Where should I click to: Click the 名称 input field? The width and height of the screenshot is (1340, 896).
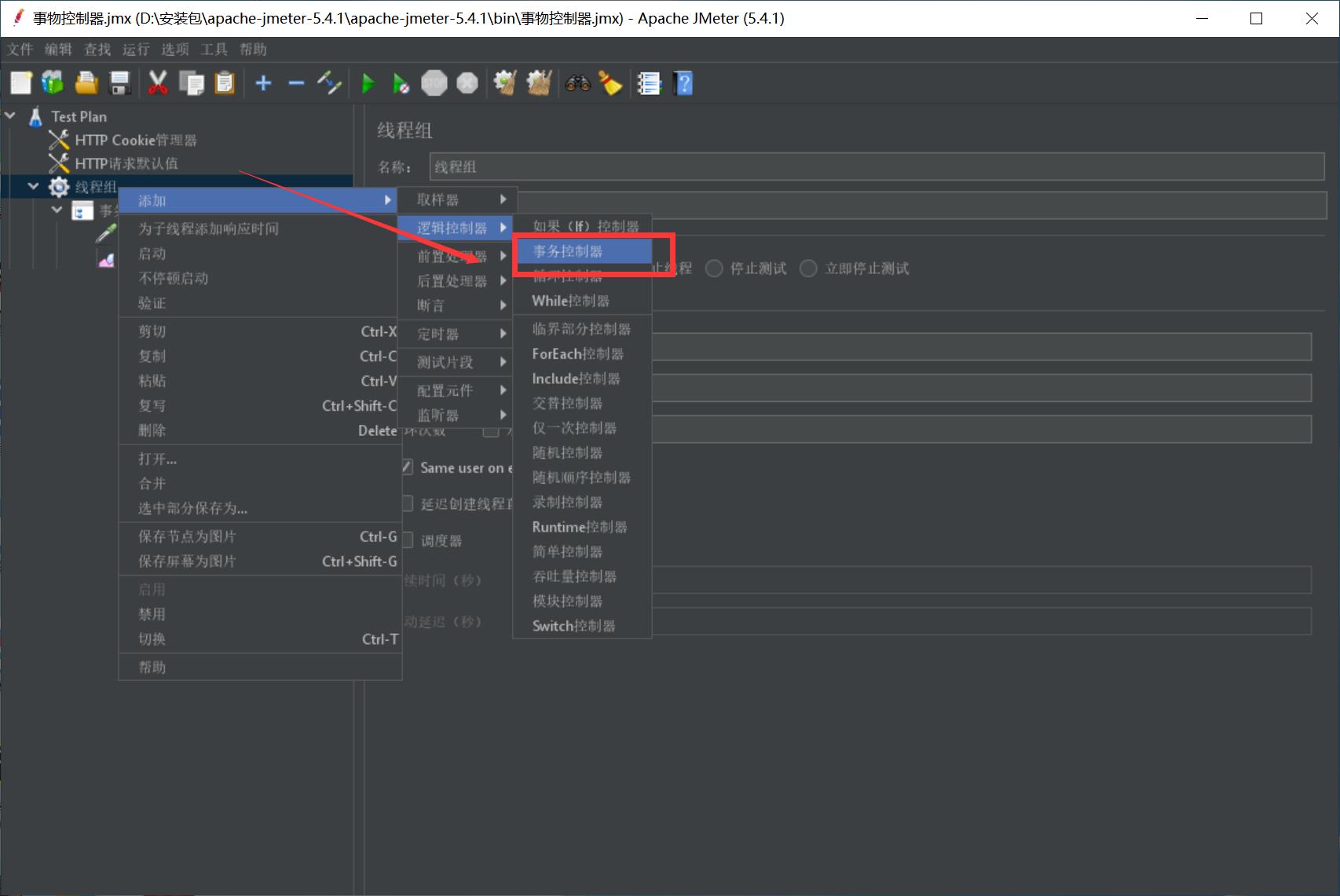pyautogui.click(x=877, y=166)
